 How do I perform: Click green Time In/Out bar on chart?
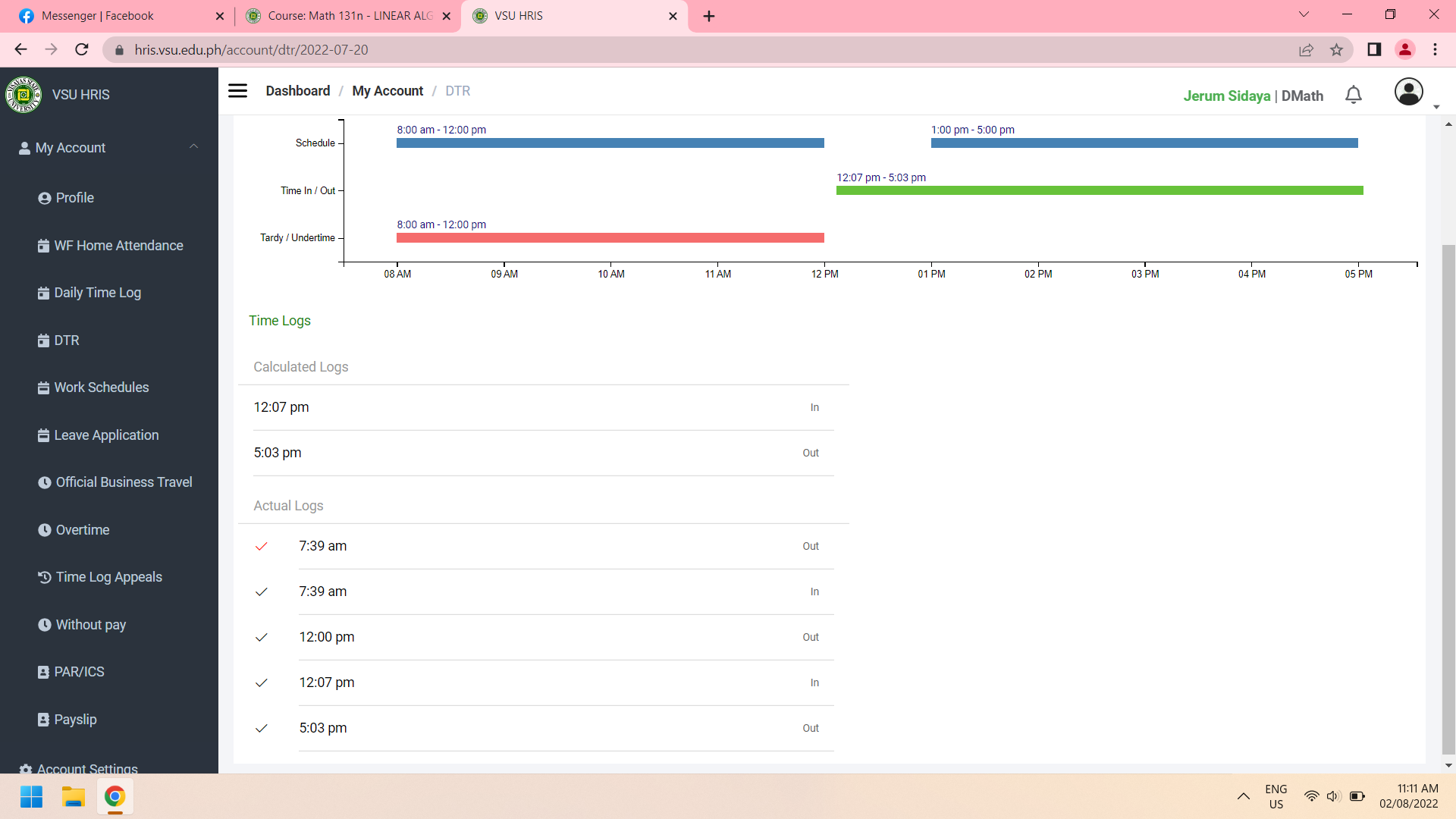pos(1100,190)
